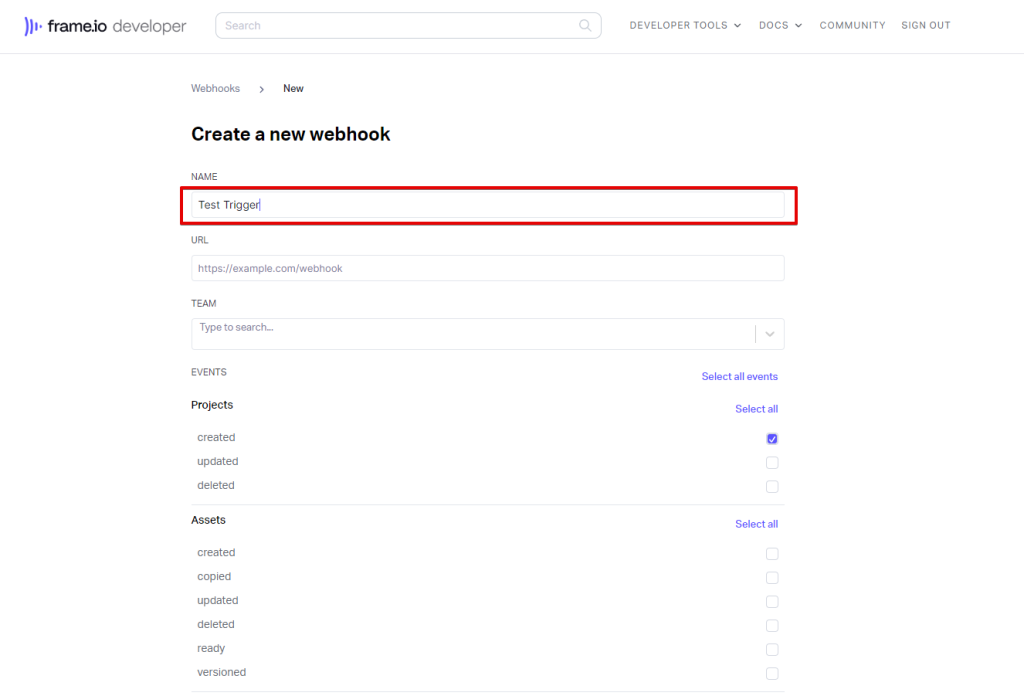Click the frame.io developer logo
1024x696 pixels.
tap(105, 26)
